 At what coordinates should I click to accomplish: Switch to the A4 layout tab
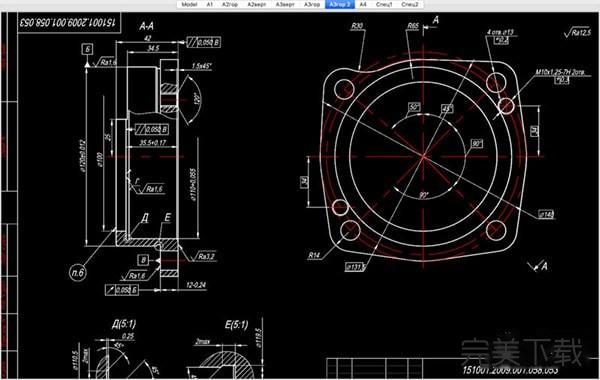point(363,4)
